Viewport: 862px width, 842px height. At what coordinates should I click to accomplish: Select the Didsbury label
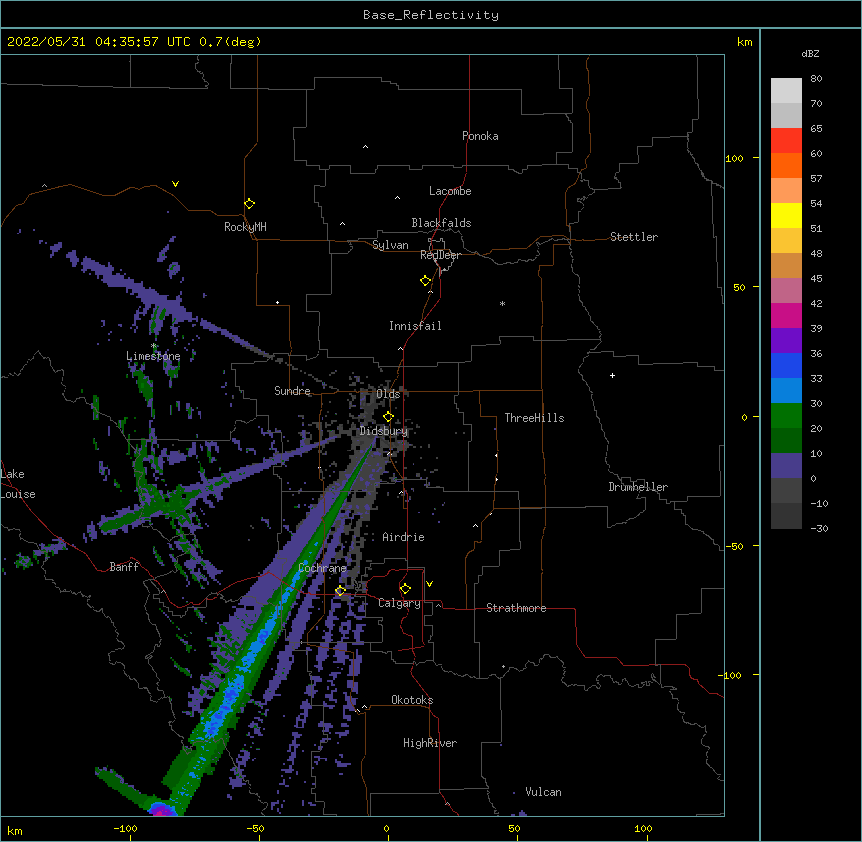[x=384, y=431]
